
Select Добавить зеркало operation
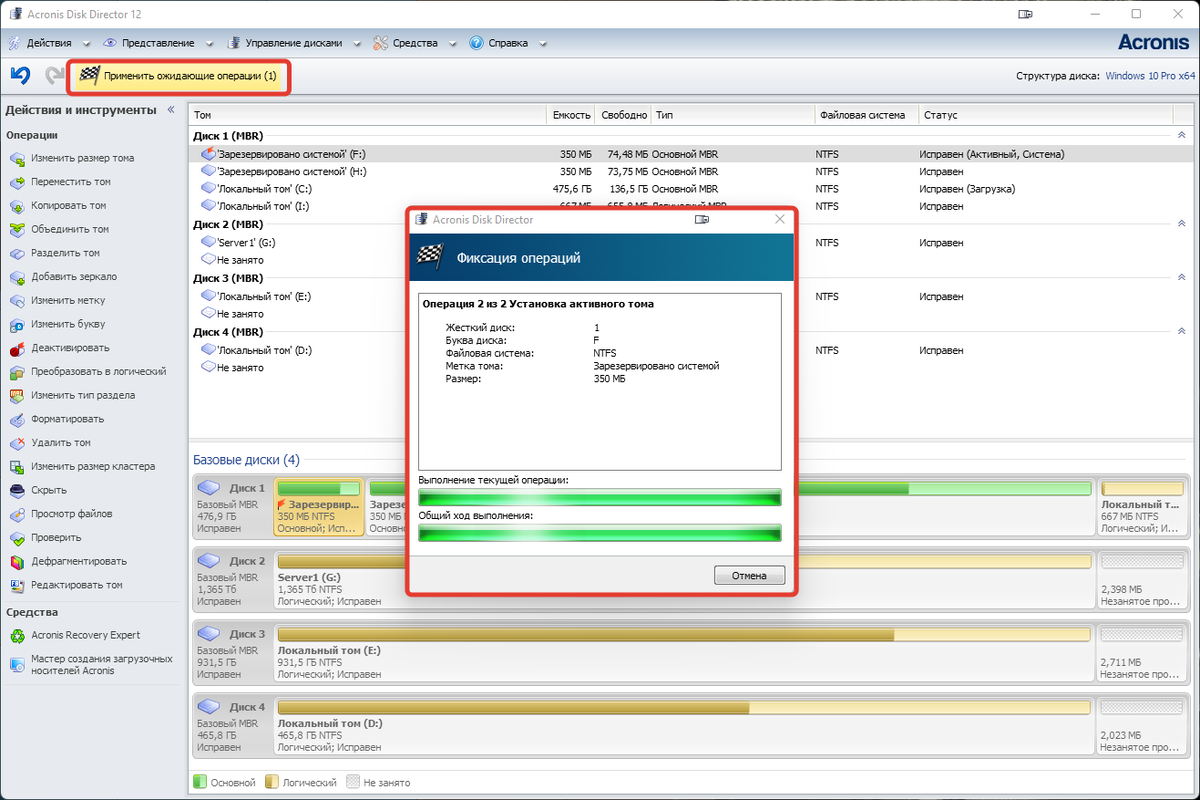pos(73,276)
